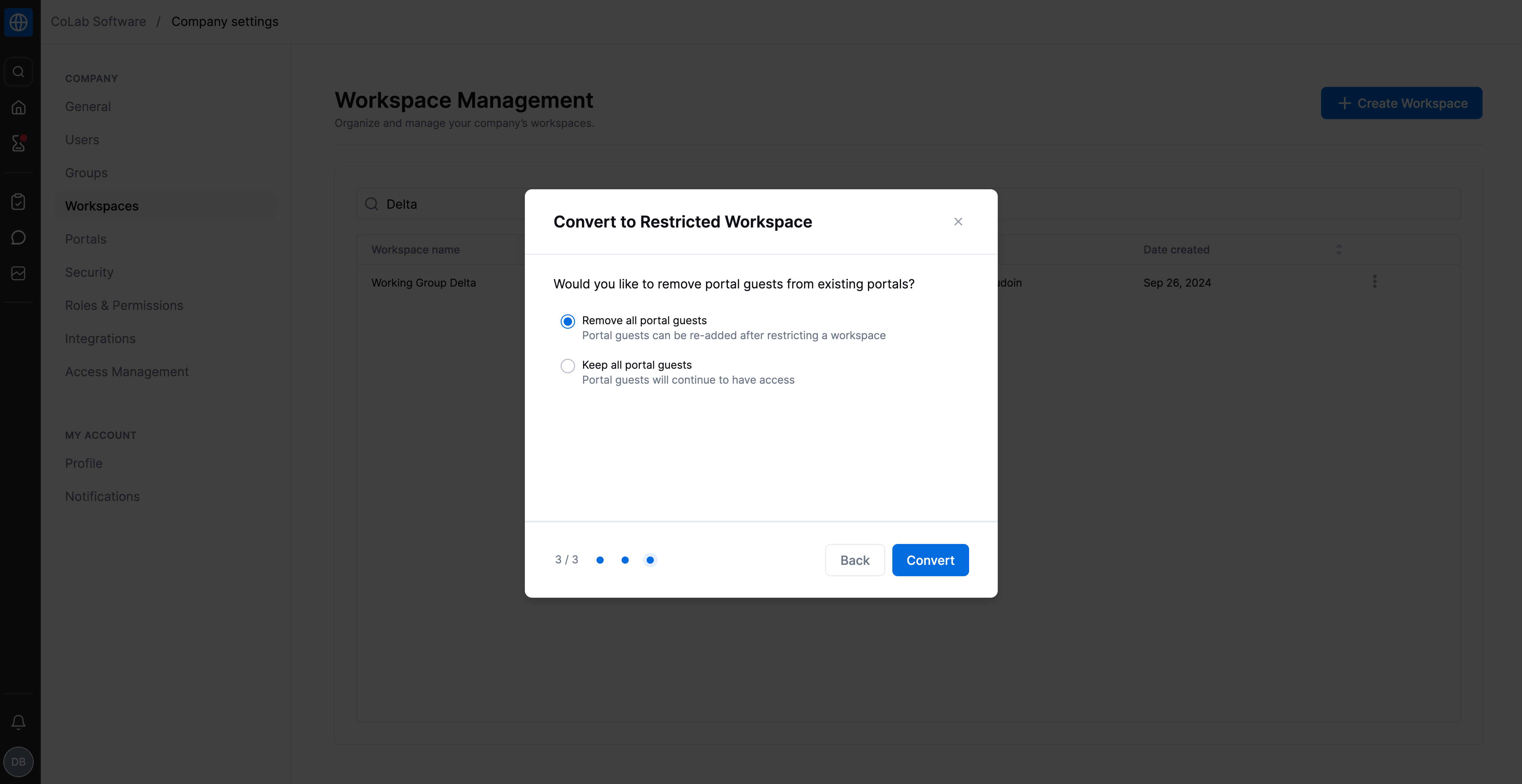Open Notifications under My Account
Image resolution: width=1522 pixels, height=784 pixels.
tap(102, 496)
